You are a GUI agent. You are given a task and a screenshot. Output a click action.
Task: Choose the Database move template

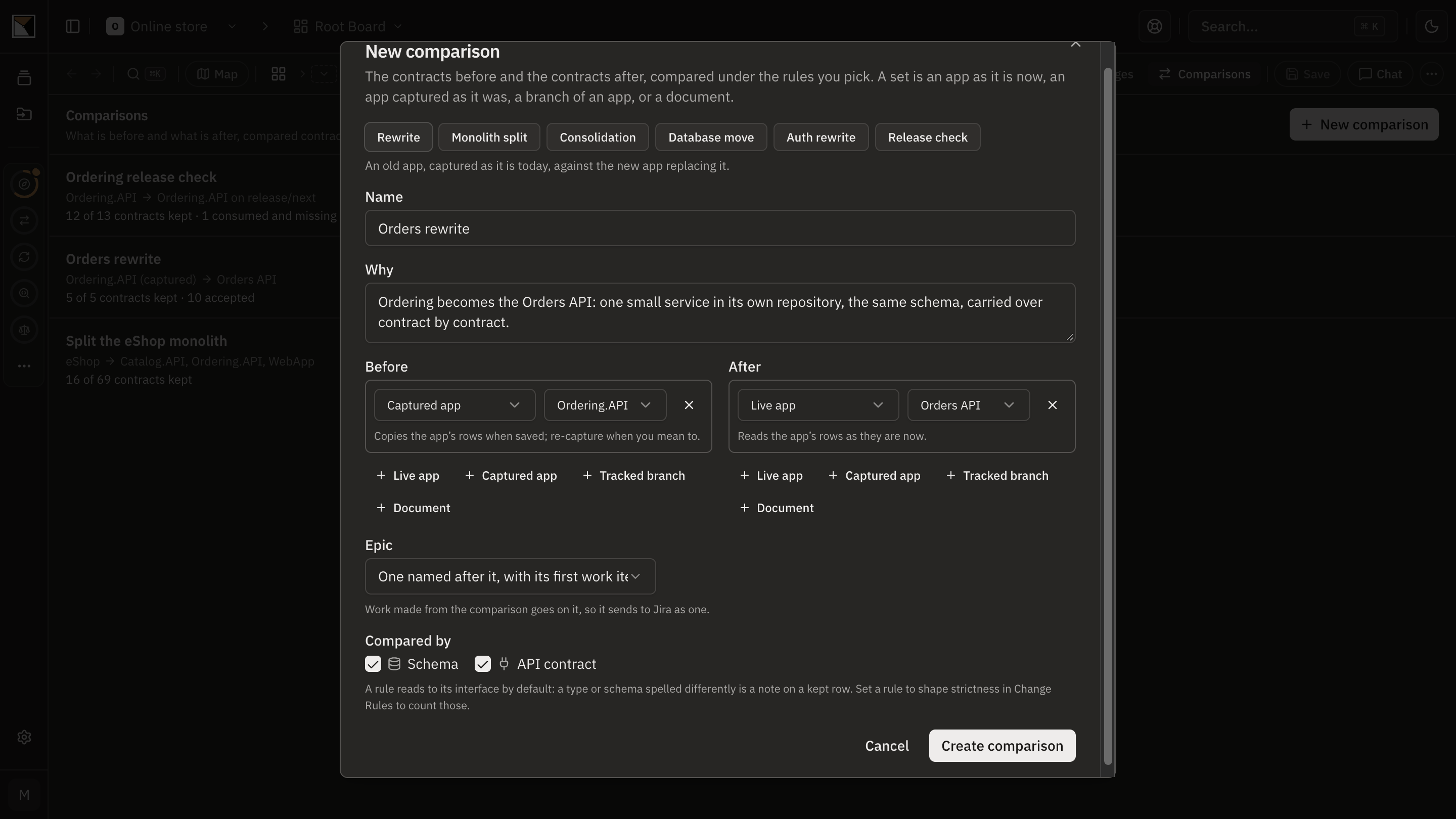(710, 138)
